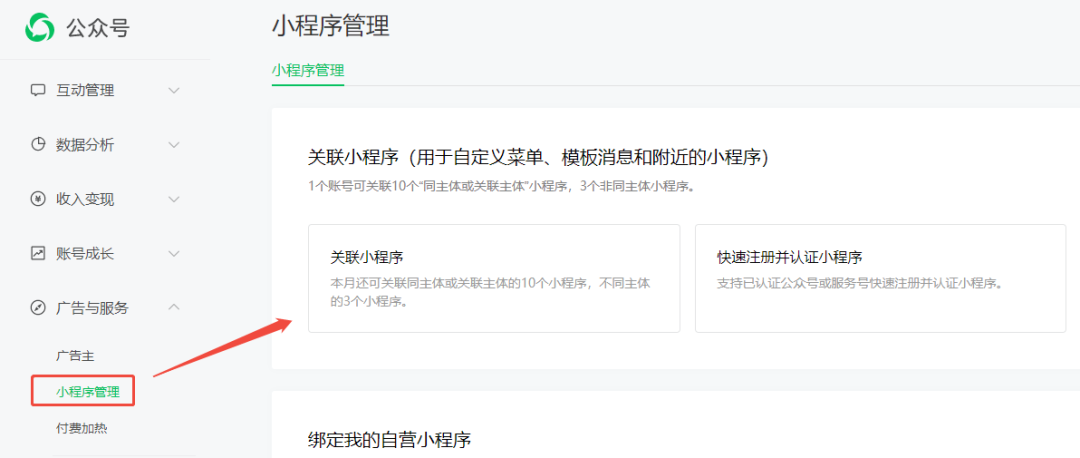
Task: Open the 付费加热 submenu item
Action: [81, 428]
